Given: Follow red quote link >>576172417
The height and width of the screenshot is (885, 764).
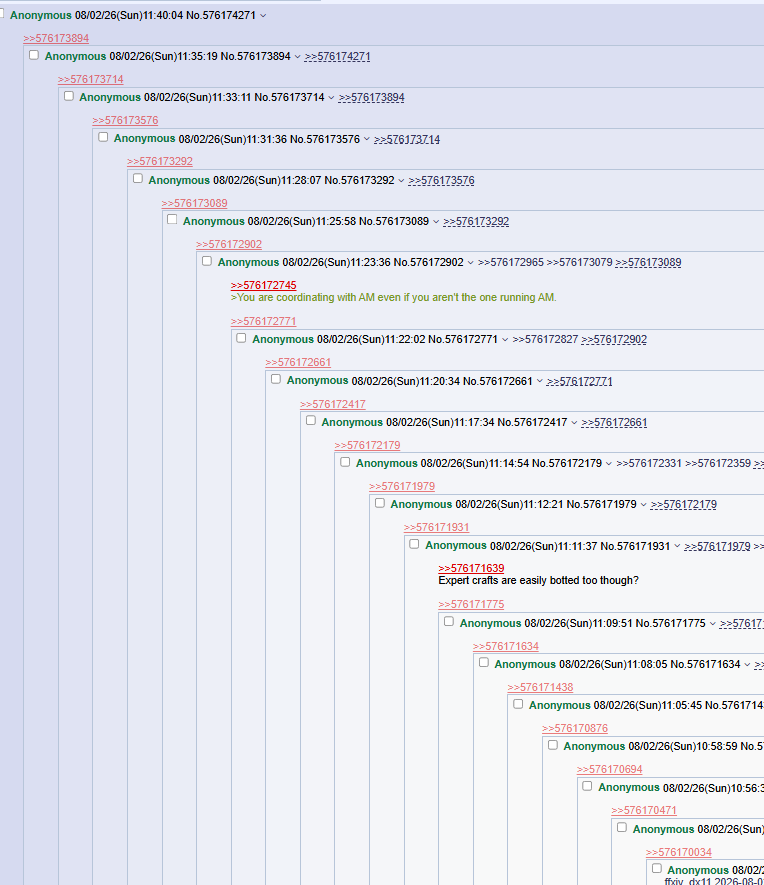Looking at the screenshot, I should [x=332, y=404].
